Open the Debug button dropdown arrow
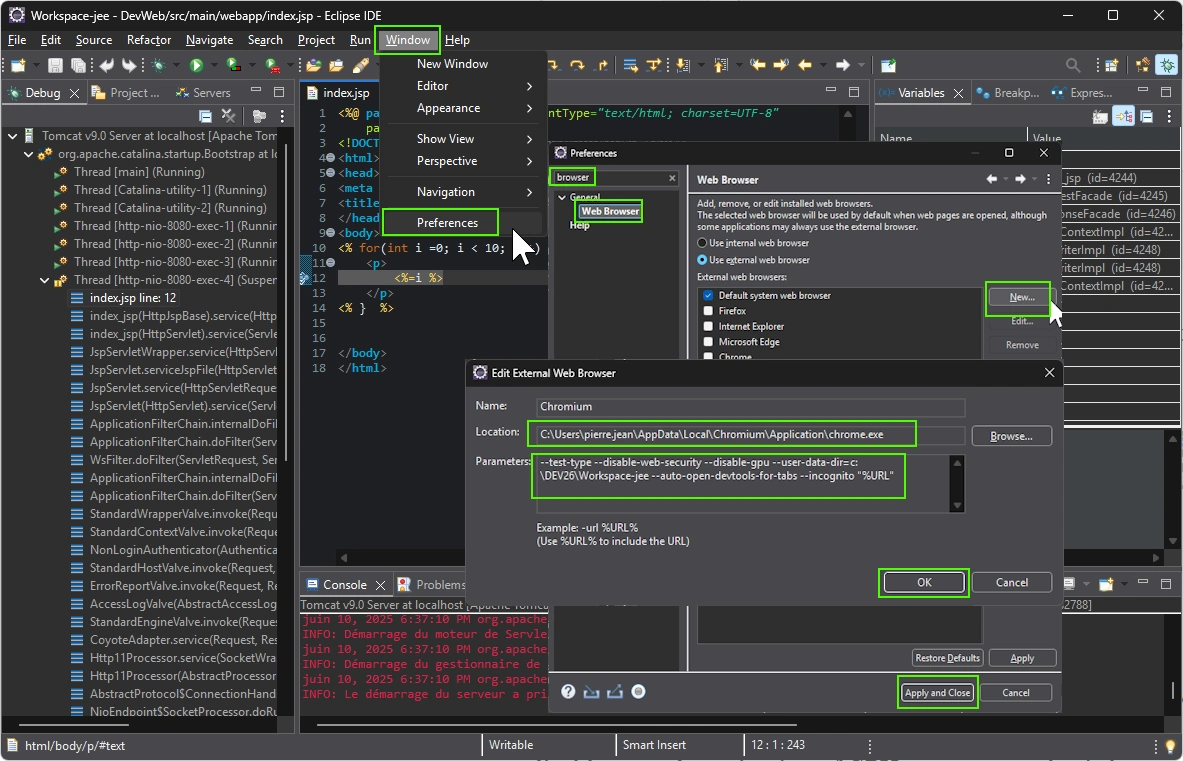The image size is (1183, 761). coord(176,66)
